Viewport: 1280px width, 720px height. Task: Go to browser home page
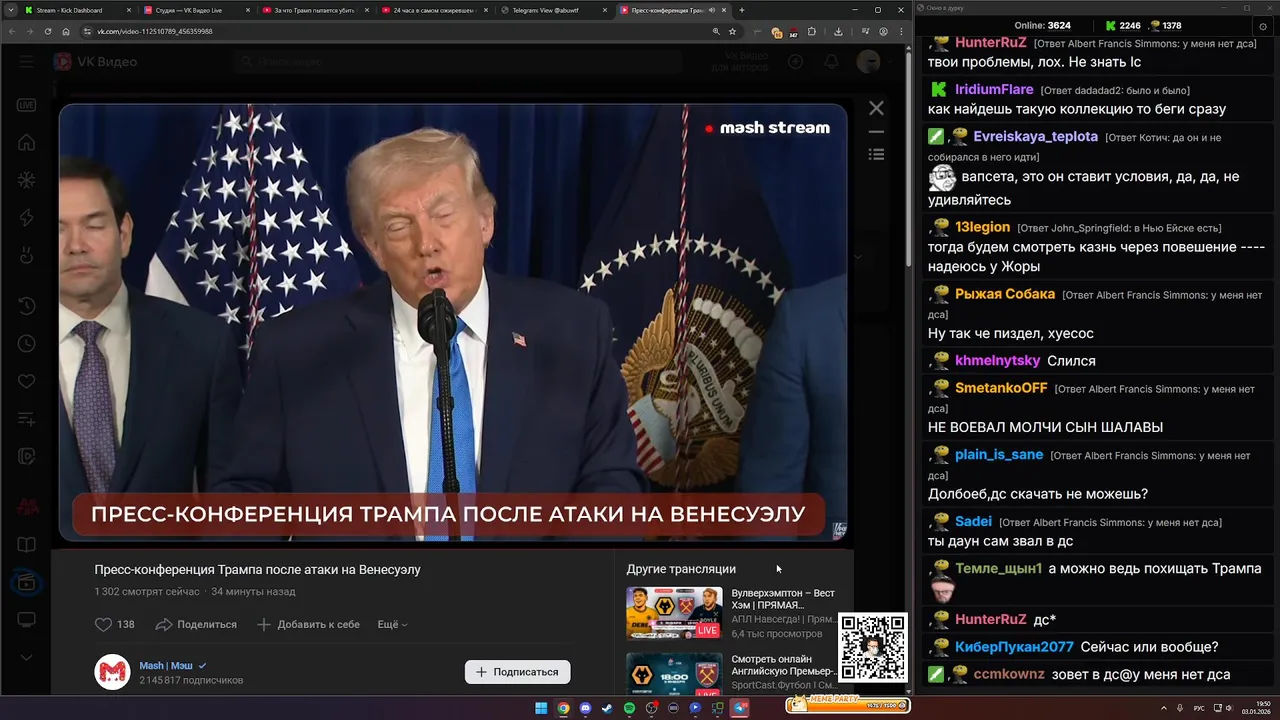click(66, 31)
